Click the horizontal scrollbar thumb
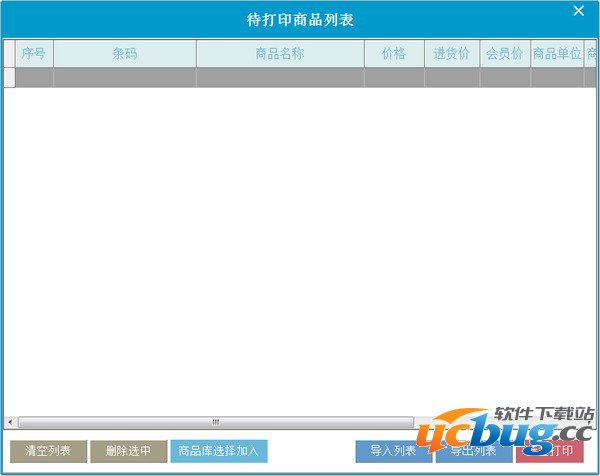 (215, 422)
